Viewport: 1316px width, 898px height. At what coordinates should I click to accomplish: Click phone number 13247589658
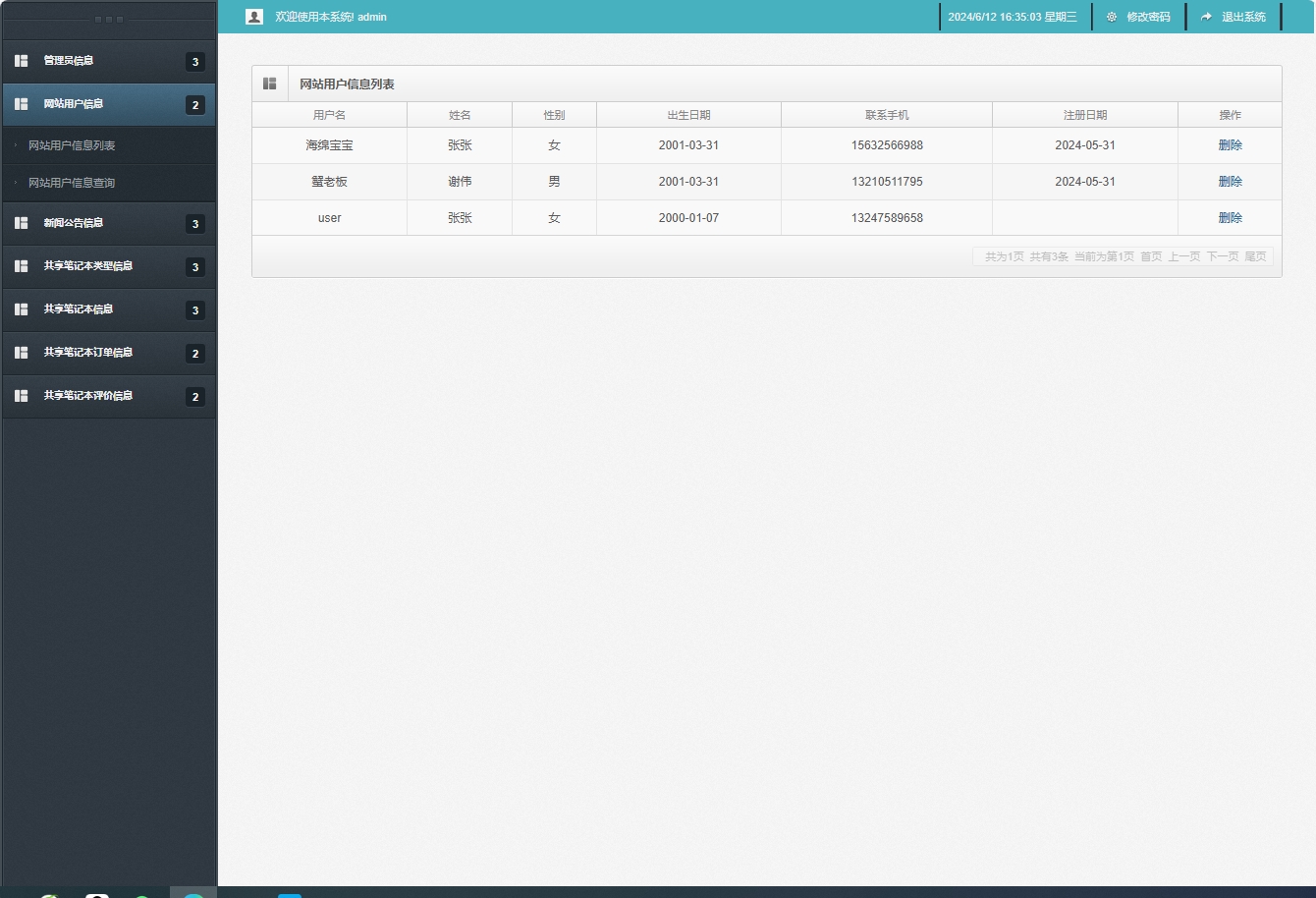point(887,218)
